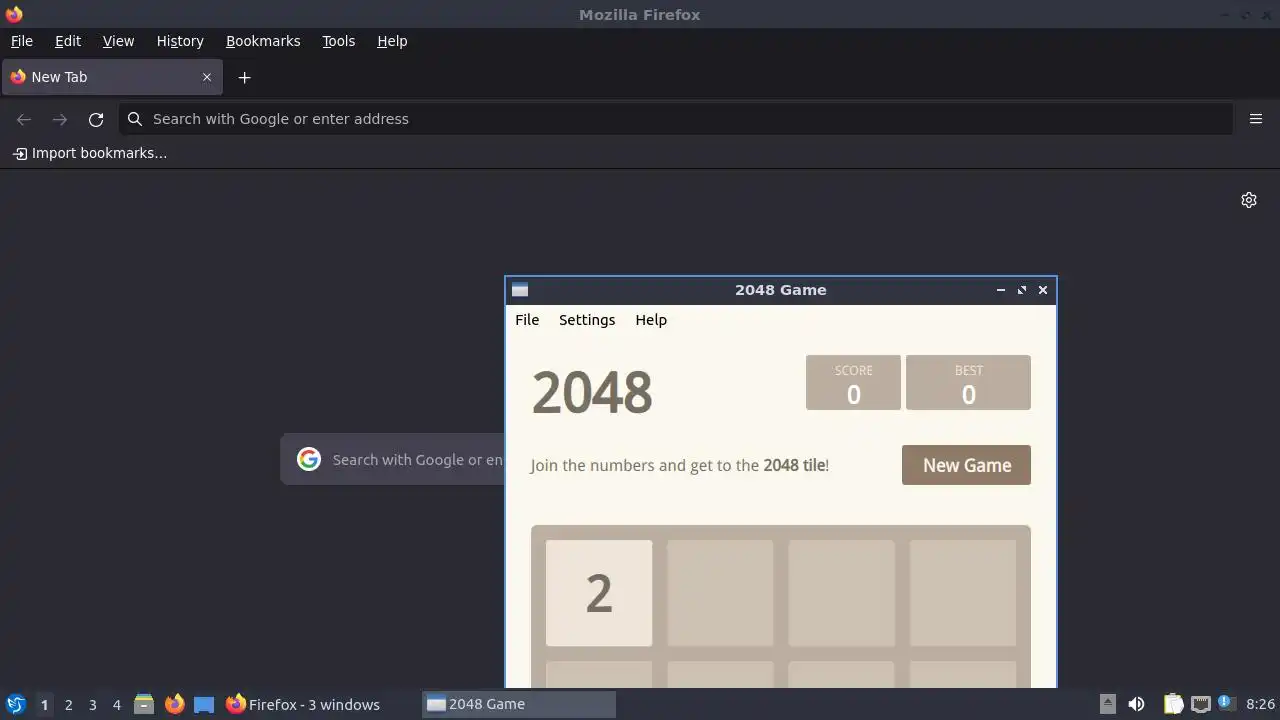Open Firefox View menu
1280x720 pixels.
tap(118, 41)
